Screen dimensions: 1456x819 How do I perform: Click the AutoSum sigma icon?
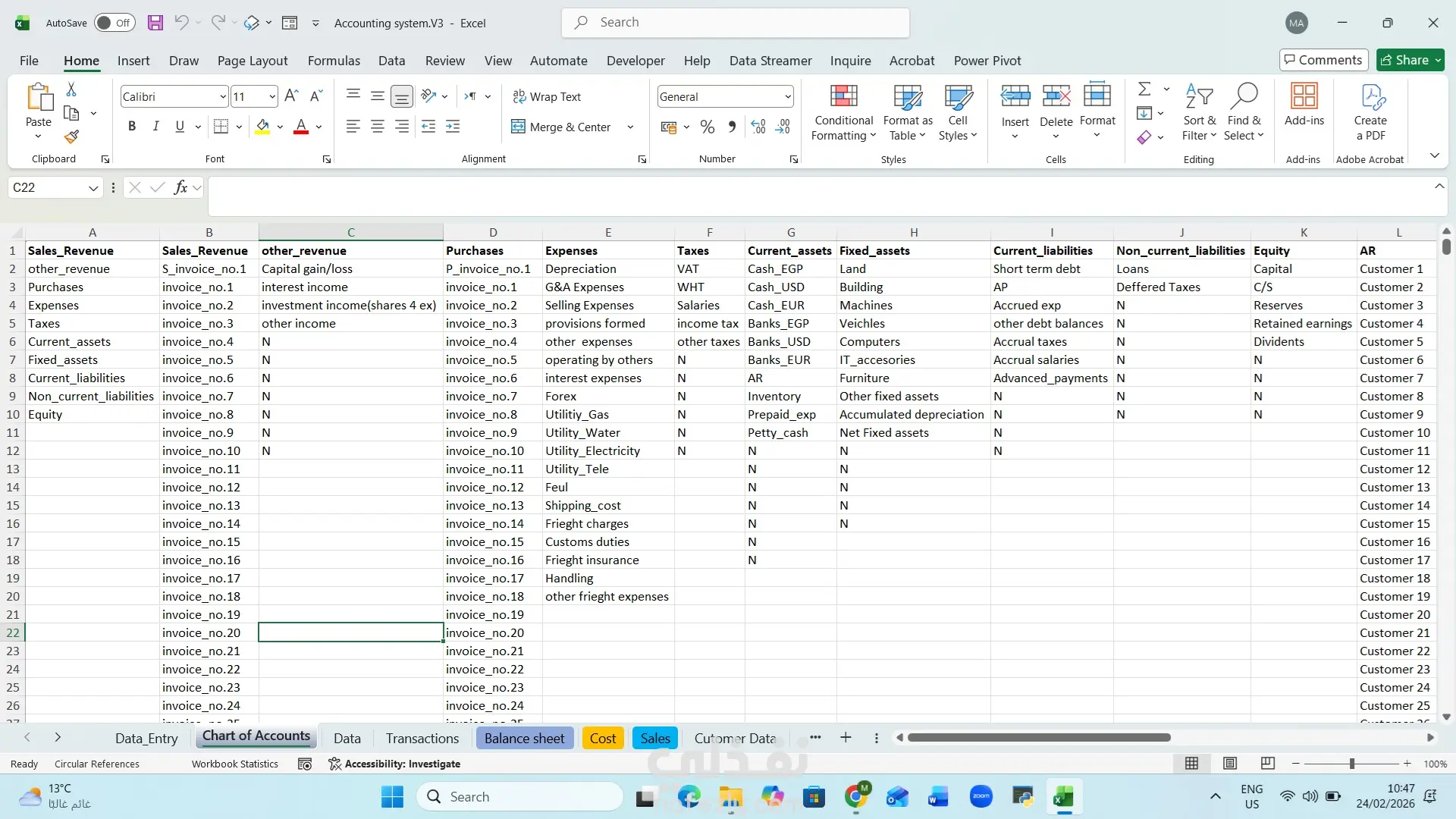click(1144, 89)
